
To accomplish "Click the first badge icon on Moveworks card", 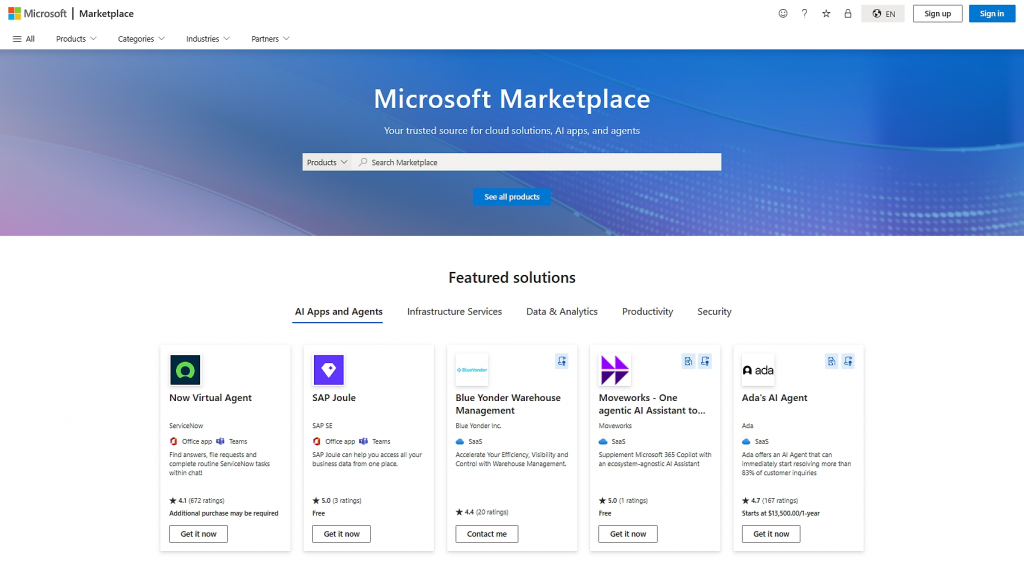I will click(688, 361).
